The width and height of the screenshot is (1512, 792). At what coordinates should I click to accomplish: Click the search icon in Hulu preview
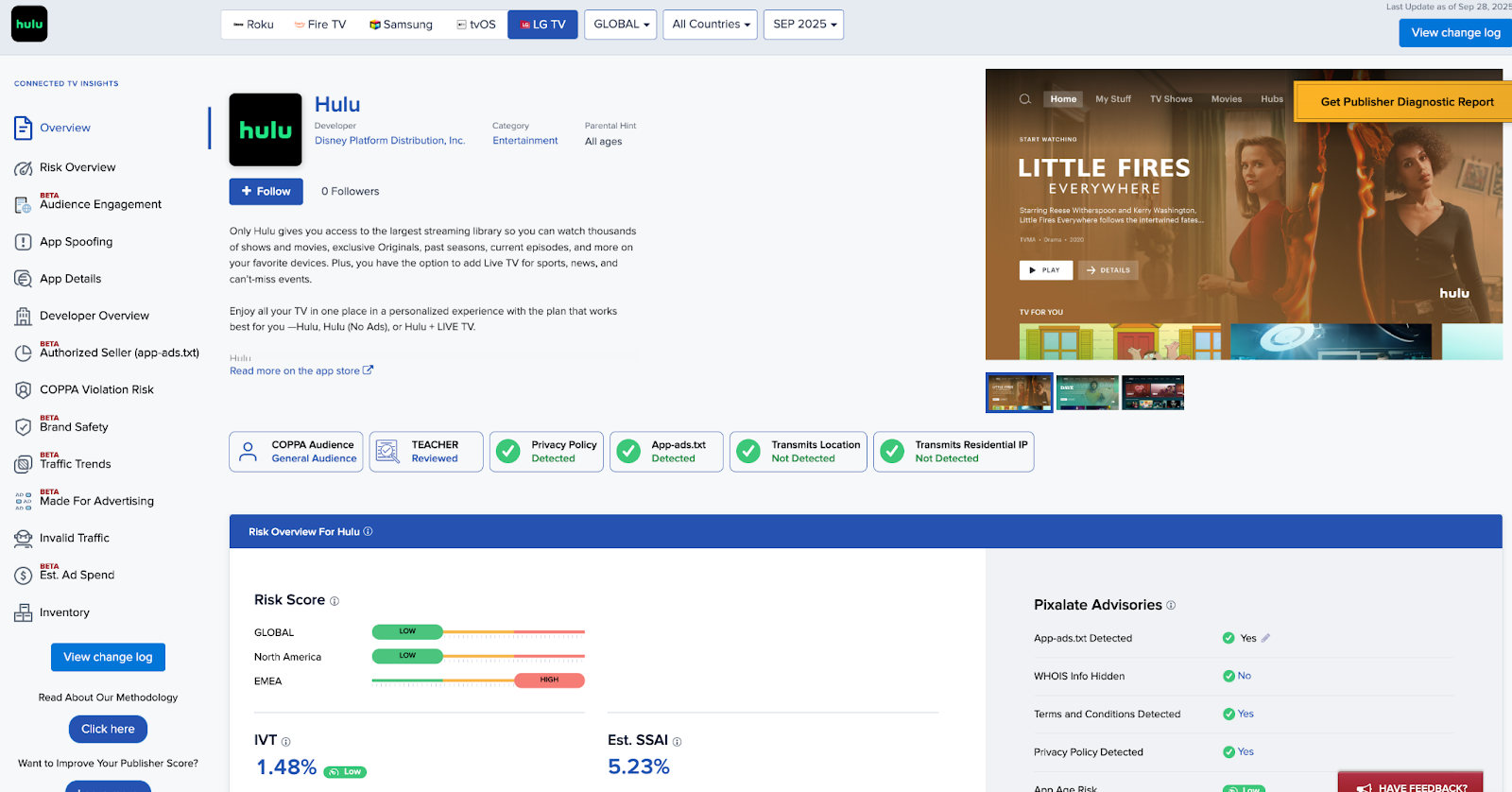click(1024, 99)
